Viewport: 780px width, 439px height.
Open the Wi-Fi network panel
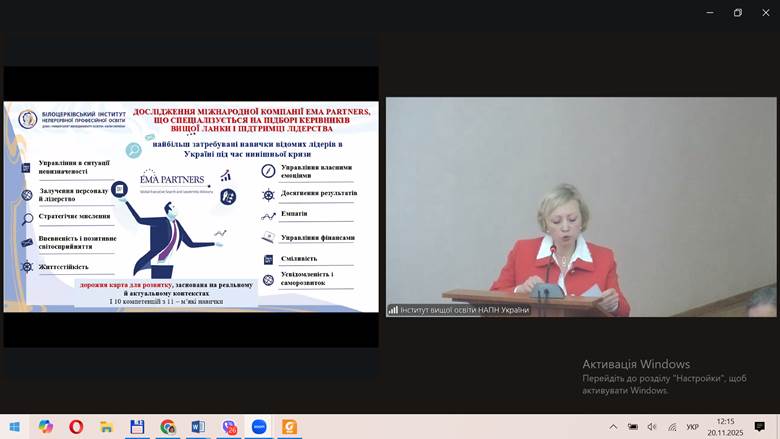pos(670,427)
